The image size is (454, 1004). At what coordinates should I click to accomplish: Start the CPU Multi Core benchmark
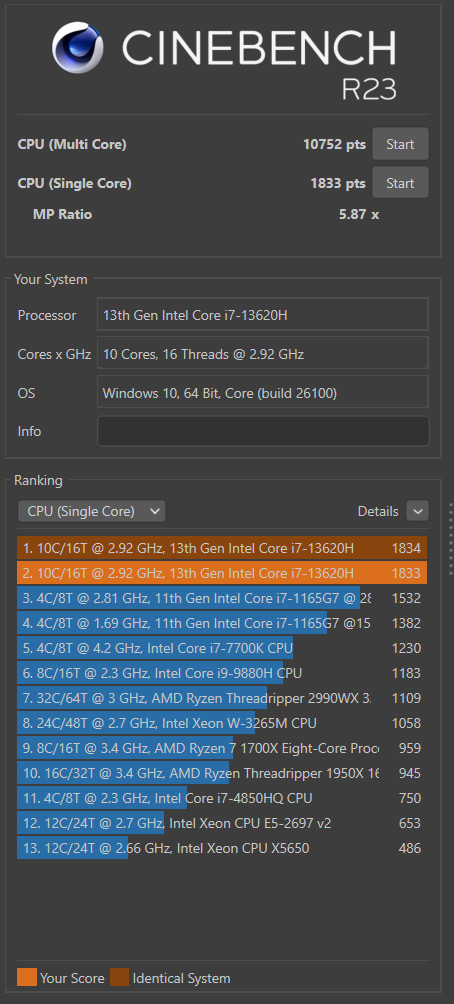(x=400, y=144)
